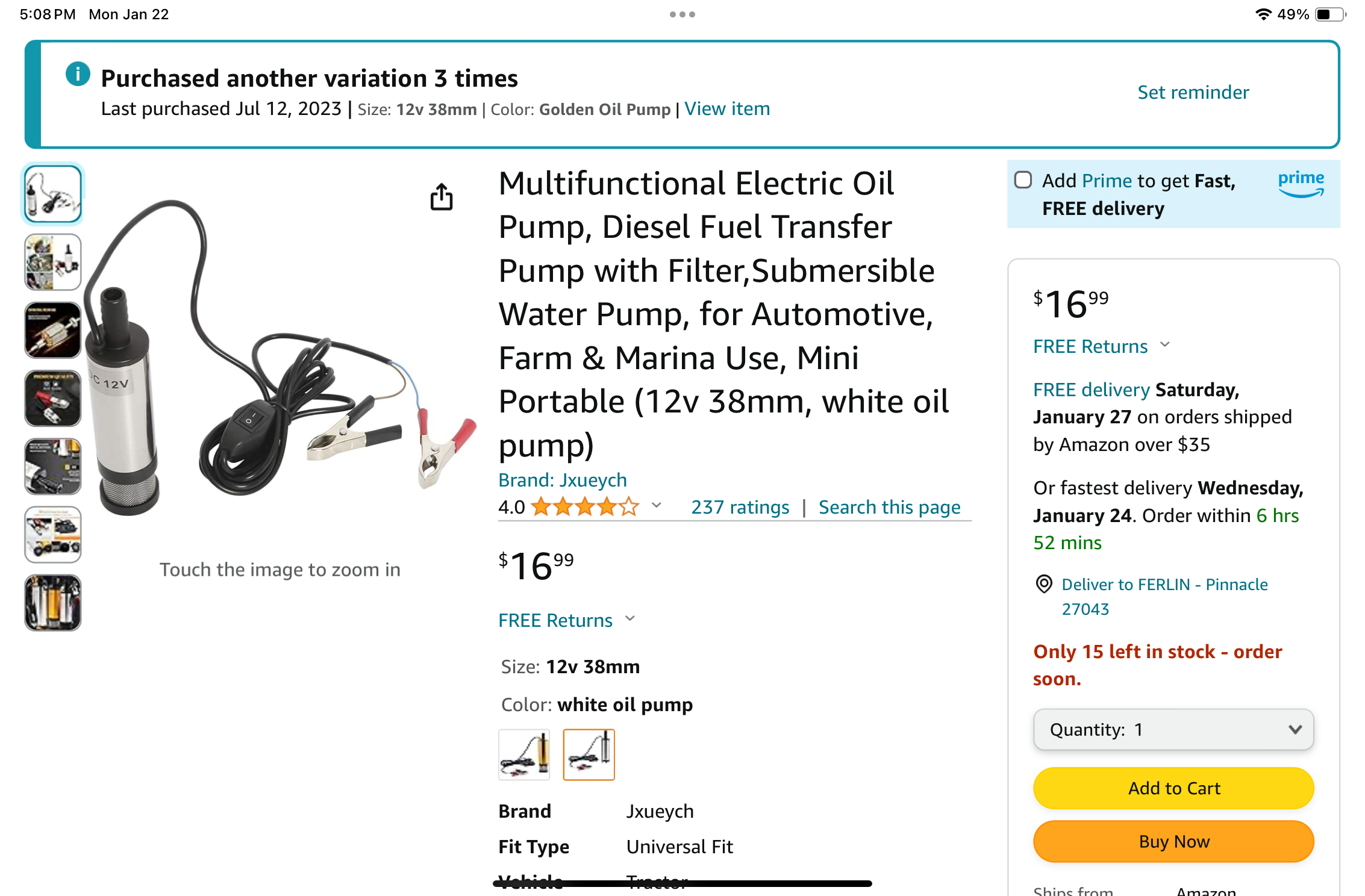This screenshot has height=896, width=1365.
Task: Click the Buy Now button
Action: (1173, 841)
